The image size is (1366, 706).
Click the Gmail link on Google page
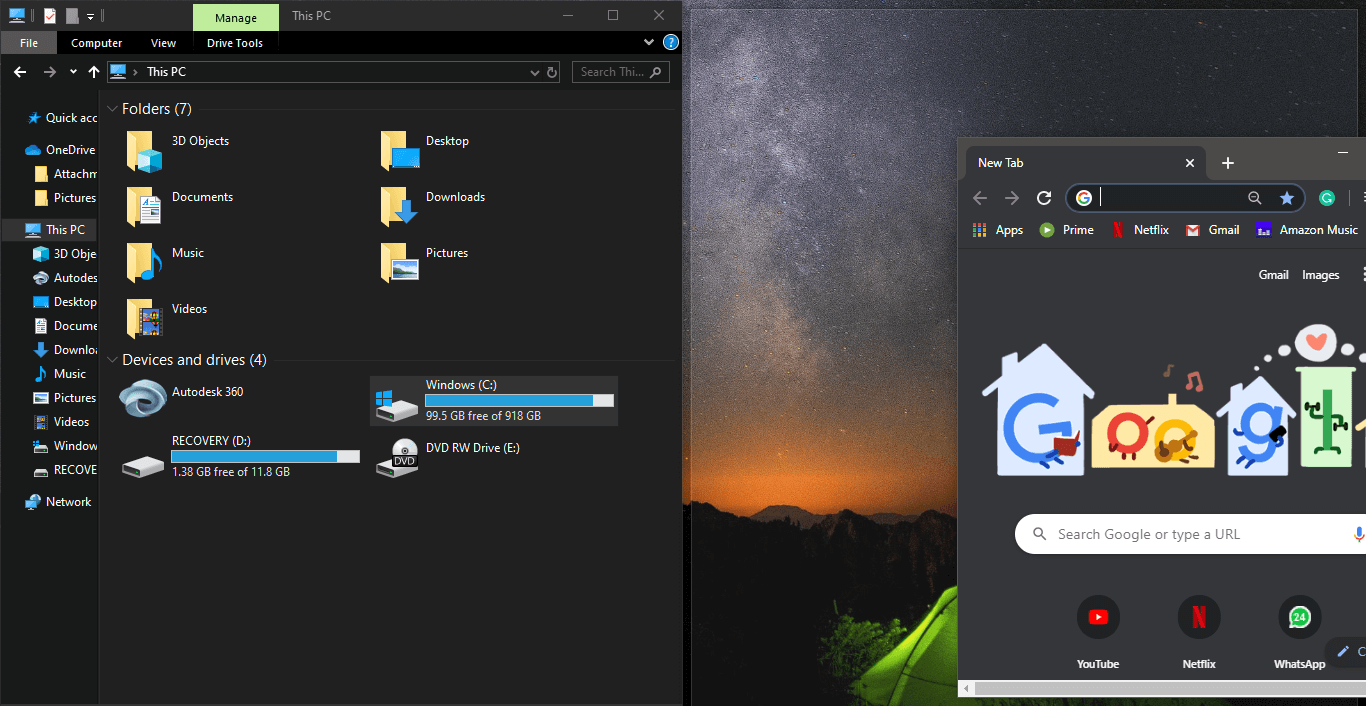point(1273,275)
